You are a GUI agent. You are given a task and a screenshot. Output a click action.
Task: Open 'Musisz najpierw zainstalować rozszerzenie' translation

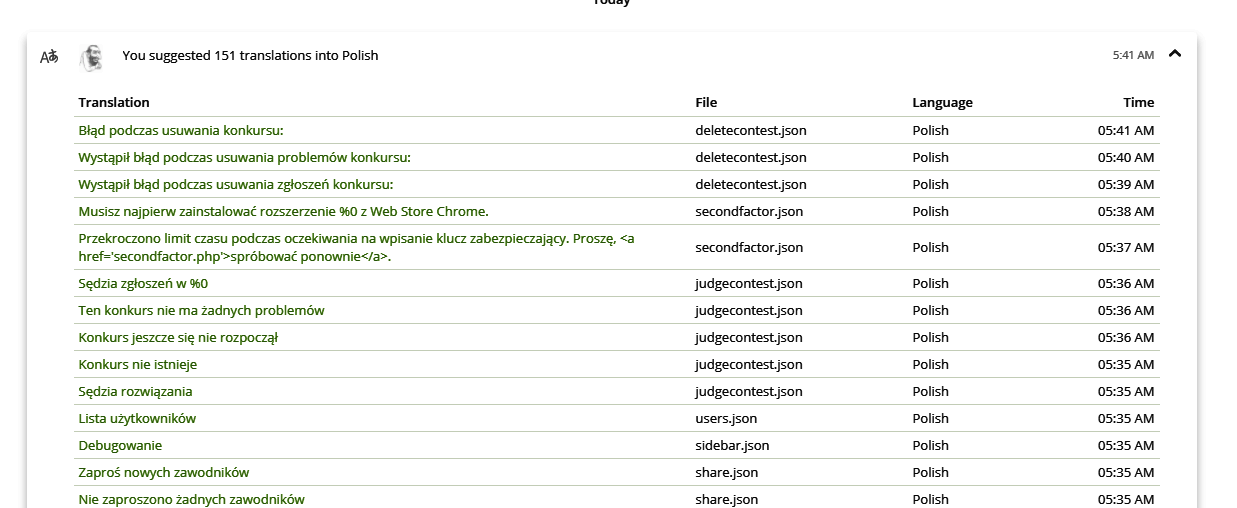tap(283, 211)
